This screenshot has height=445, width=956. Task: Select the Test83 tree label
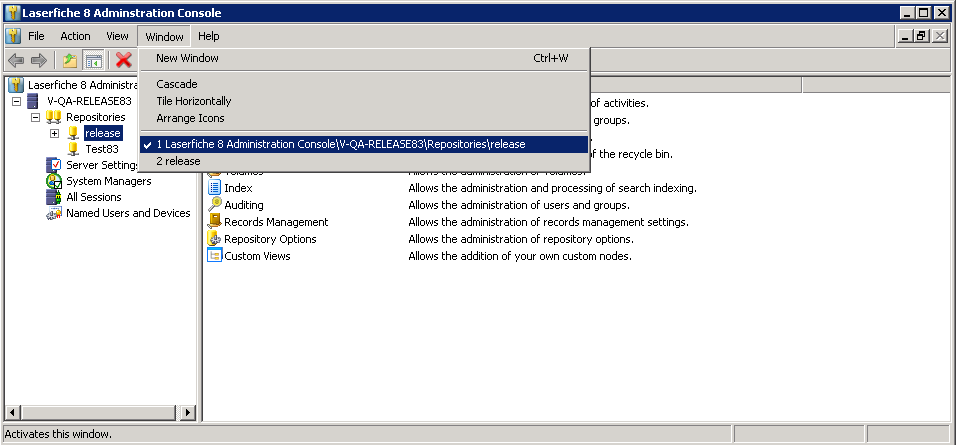tap(102, 149)
